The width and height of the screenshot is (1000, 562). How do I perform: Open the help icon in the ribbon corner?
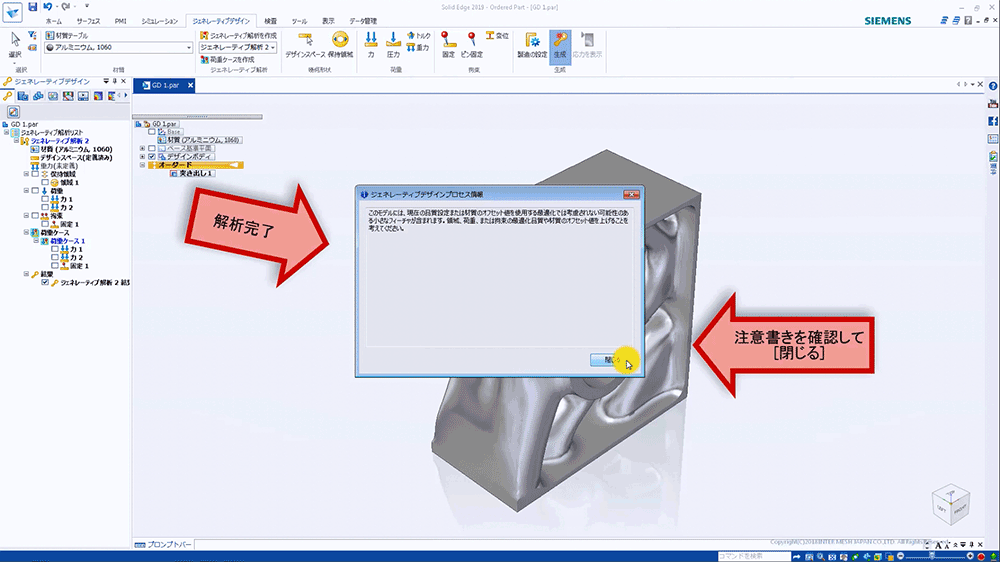968,20
